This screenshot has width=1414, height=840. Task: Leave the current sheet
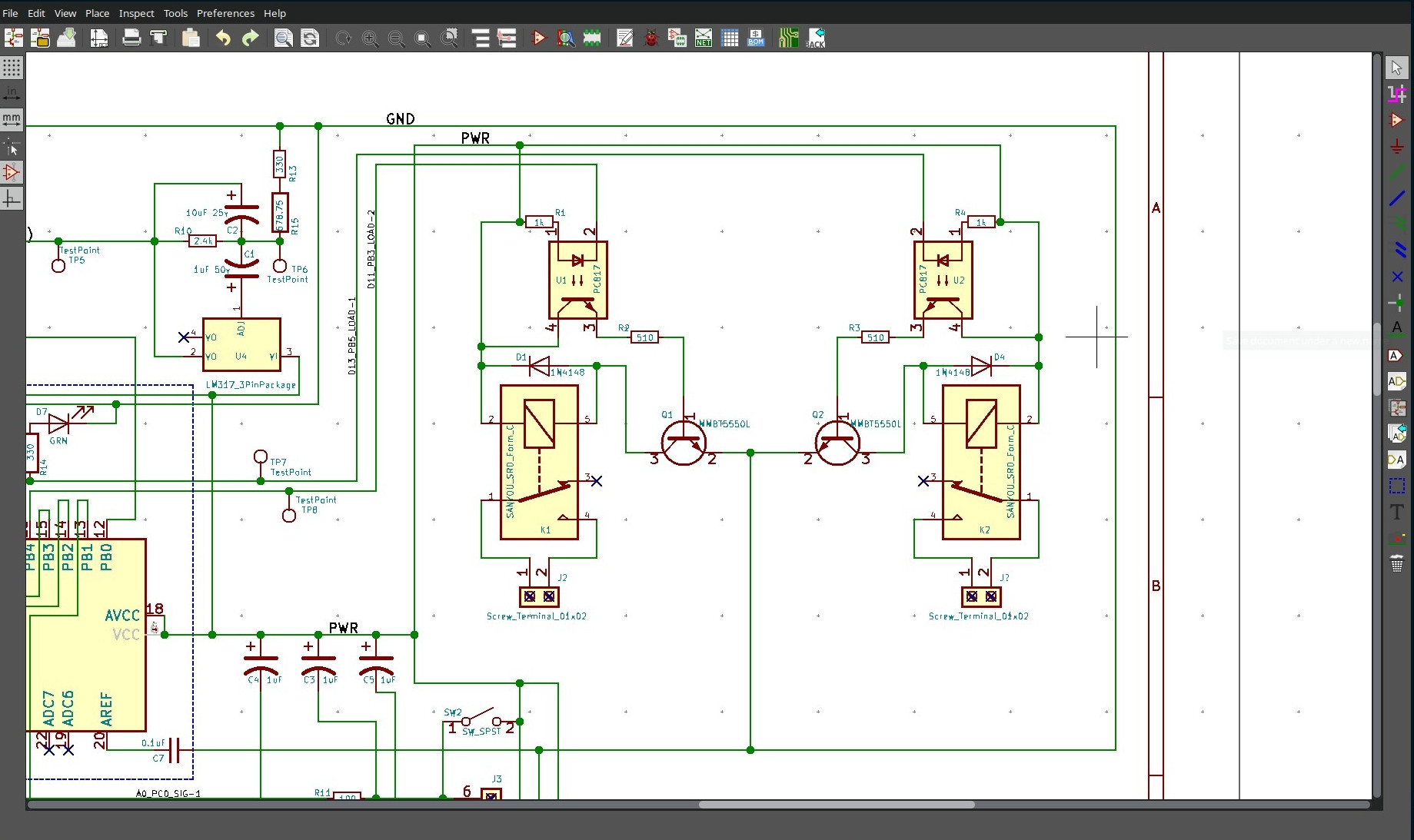click(x=507, y=38)
